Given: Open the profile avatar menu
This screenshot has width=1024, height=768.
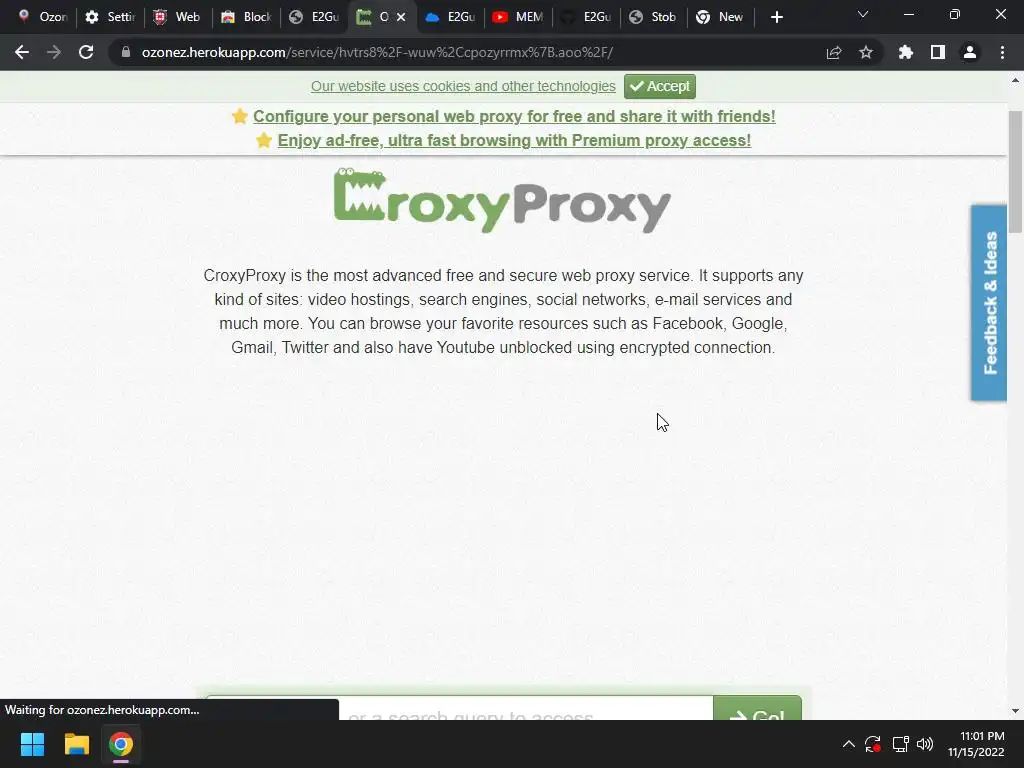Looking at the screenshot, I should 970,52.
